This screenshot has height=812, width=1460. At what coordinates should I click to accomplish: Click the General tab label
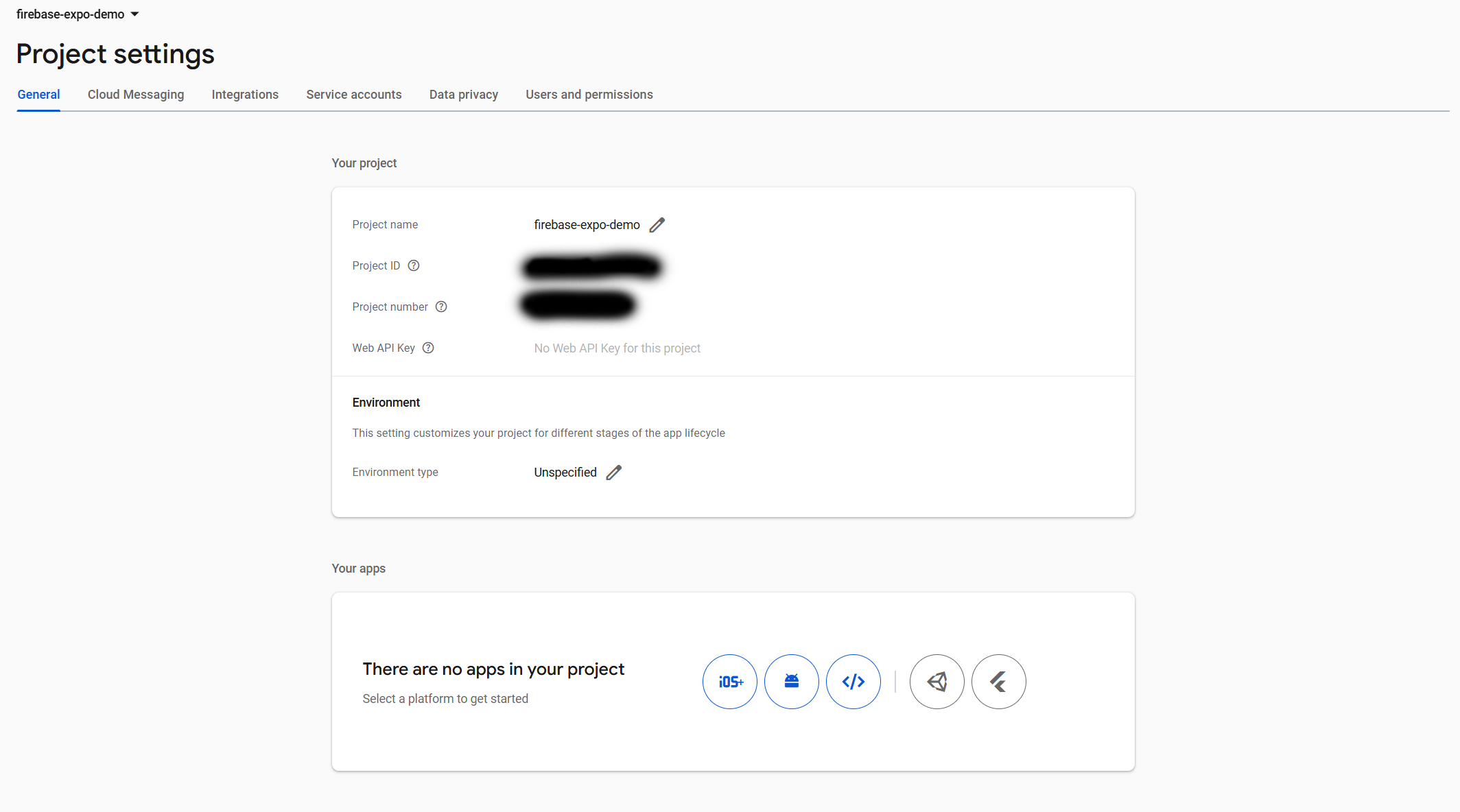pyautogui.click(x=38, y=95)
